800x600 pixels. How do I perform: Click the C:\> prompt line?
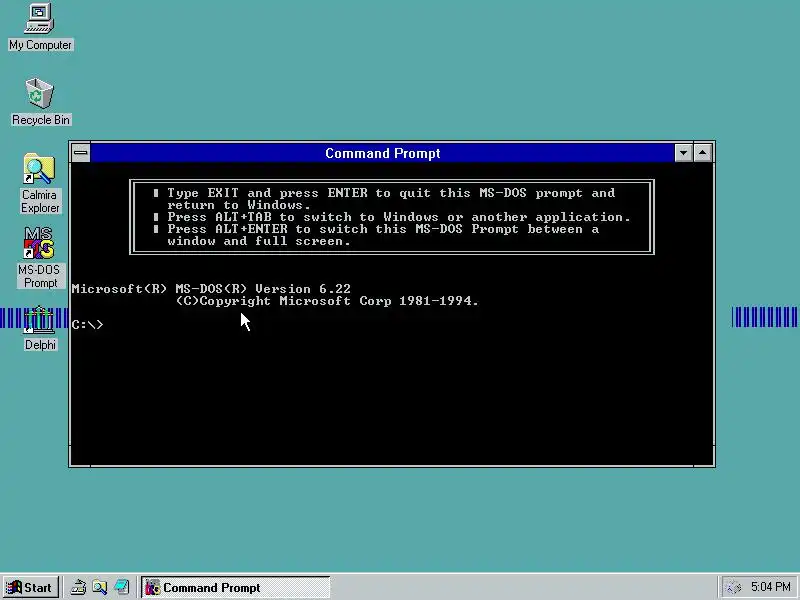(x=87, y=324)
